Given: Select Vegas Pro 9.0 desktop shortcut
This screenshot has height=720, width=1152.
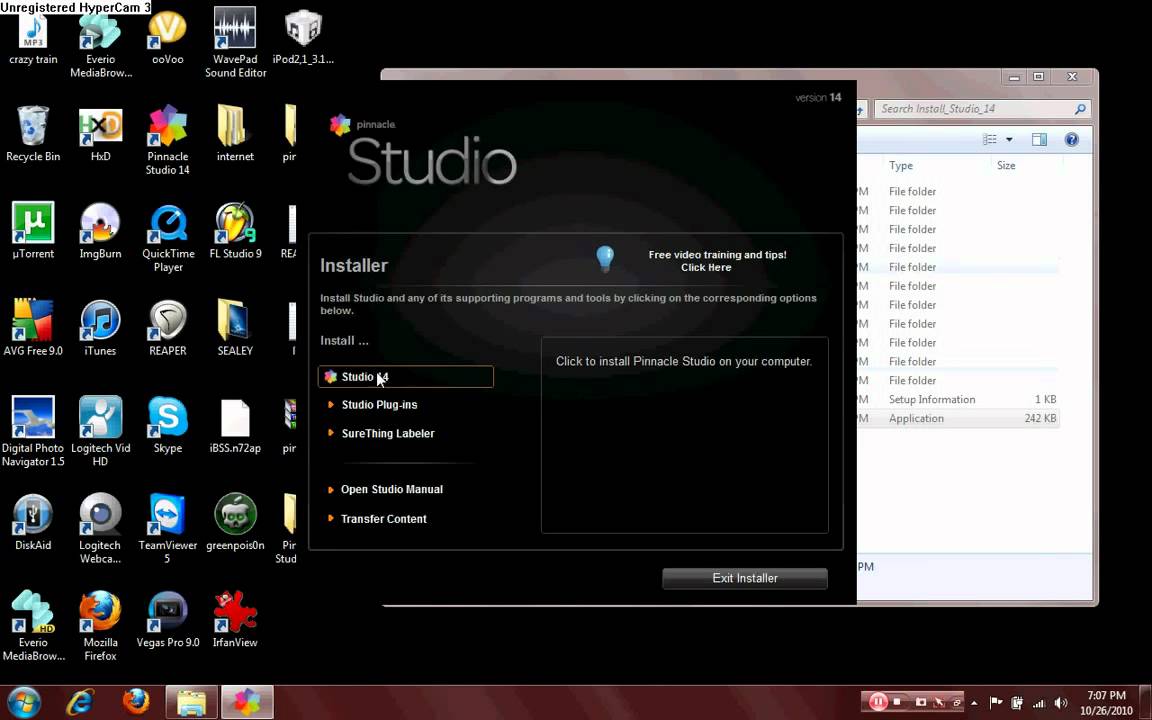Looking at the screenshot, I should coord(168,619).
